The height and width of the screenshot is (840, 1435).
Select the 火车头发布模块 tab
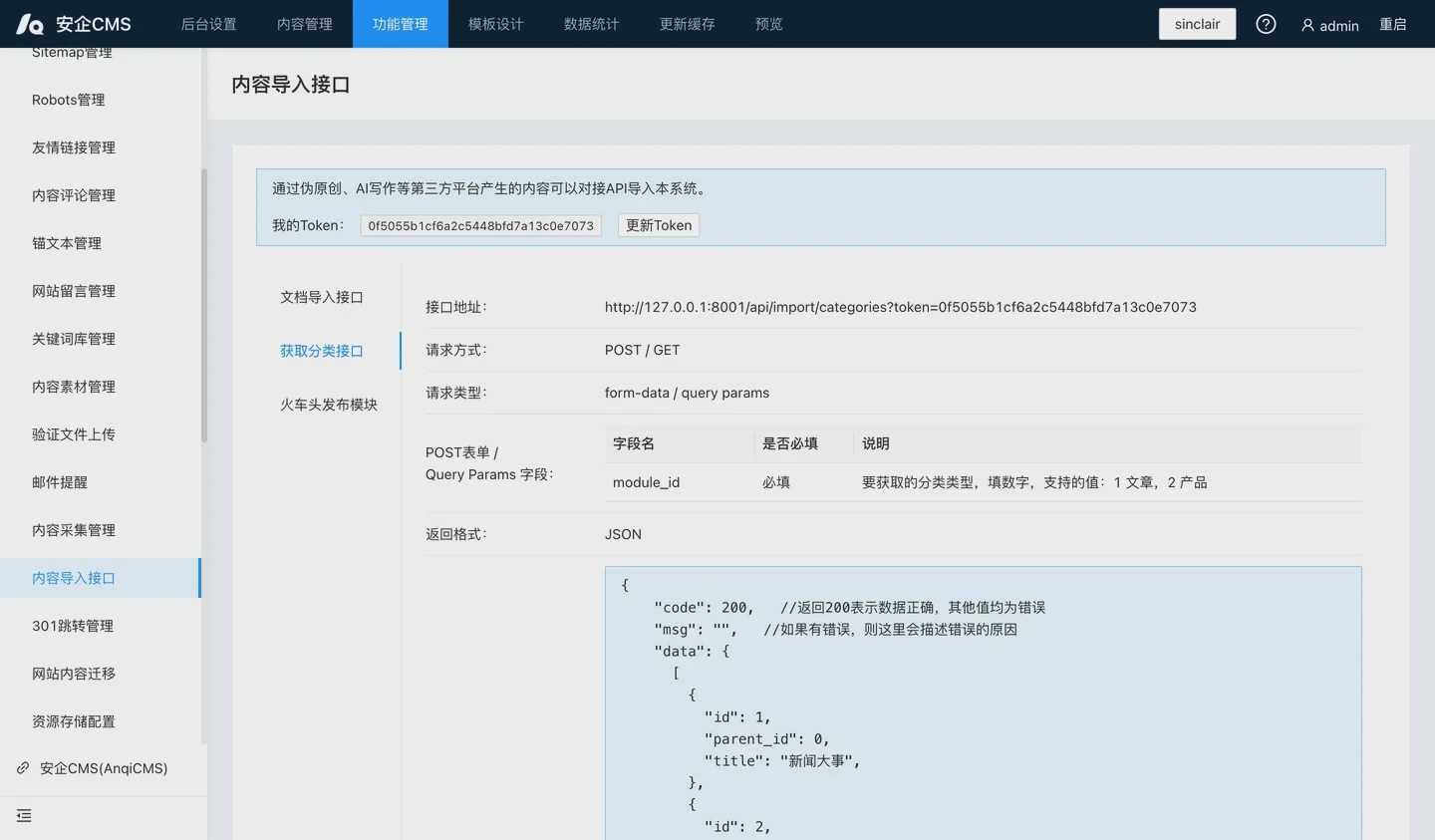pos(328,405)
